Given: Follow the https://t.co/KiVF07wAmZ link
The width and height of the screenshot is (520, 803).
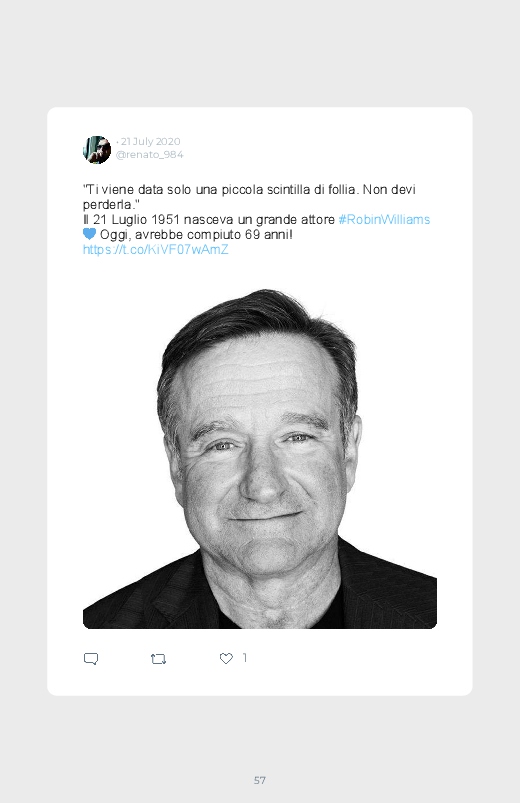Looking at the screenshot, I should [156, 250].
